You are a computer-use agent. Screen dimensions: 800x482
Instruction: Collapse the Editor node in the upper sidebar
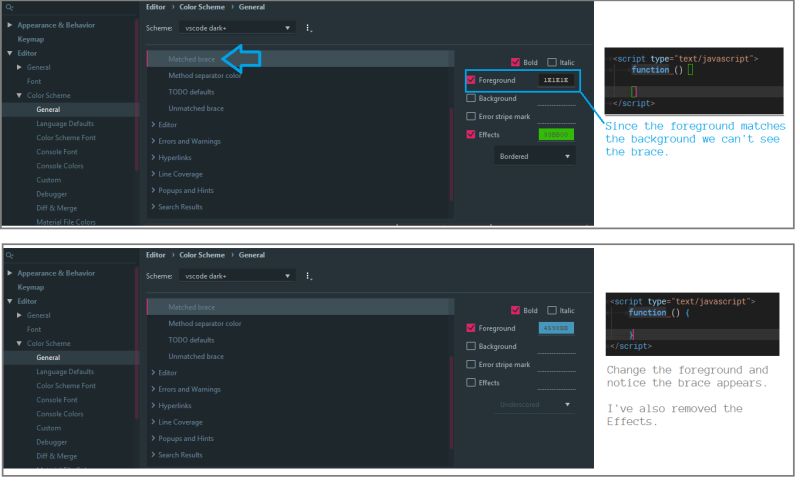(x=10, y=53)
